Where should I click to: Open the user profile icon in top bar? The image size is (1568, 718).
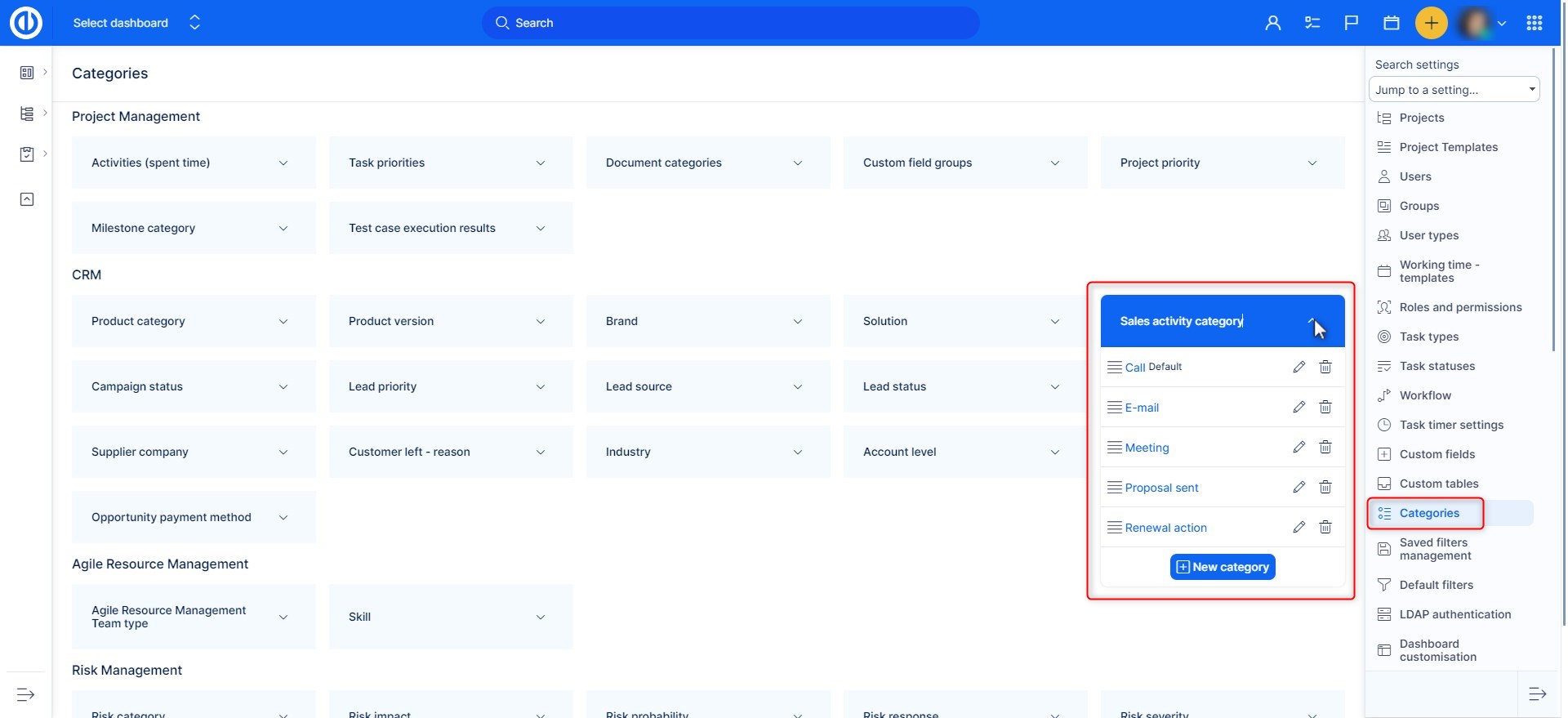pyautogui.click(x=1272, y=23)
